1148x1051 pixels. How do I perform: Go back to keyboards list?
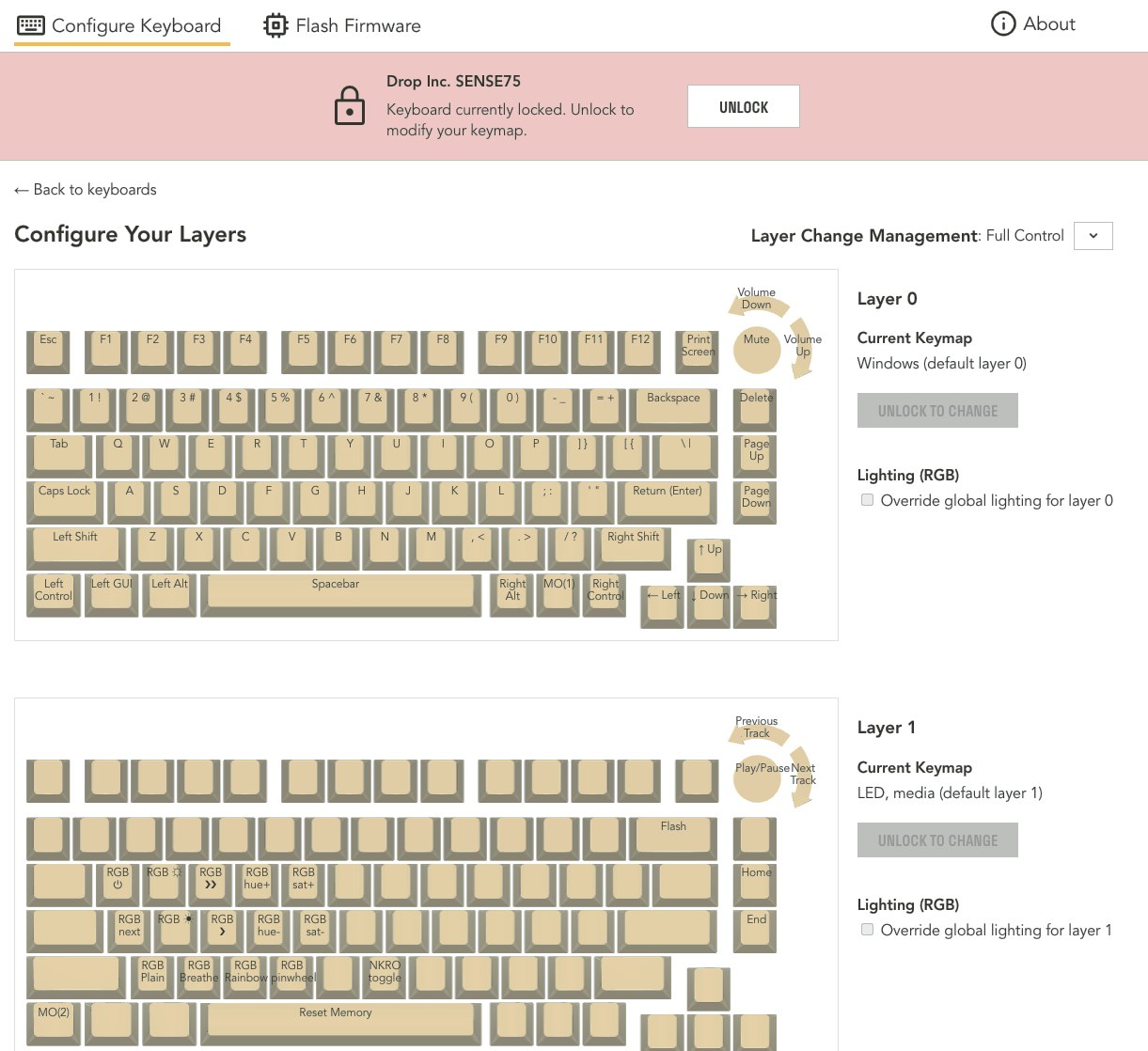point(86,190)
